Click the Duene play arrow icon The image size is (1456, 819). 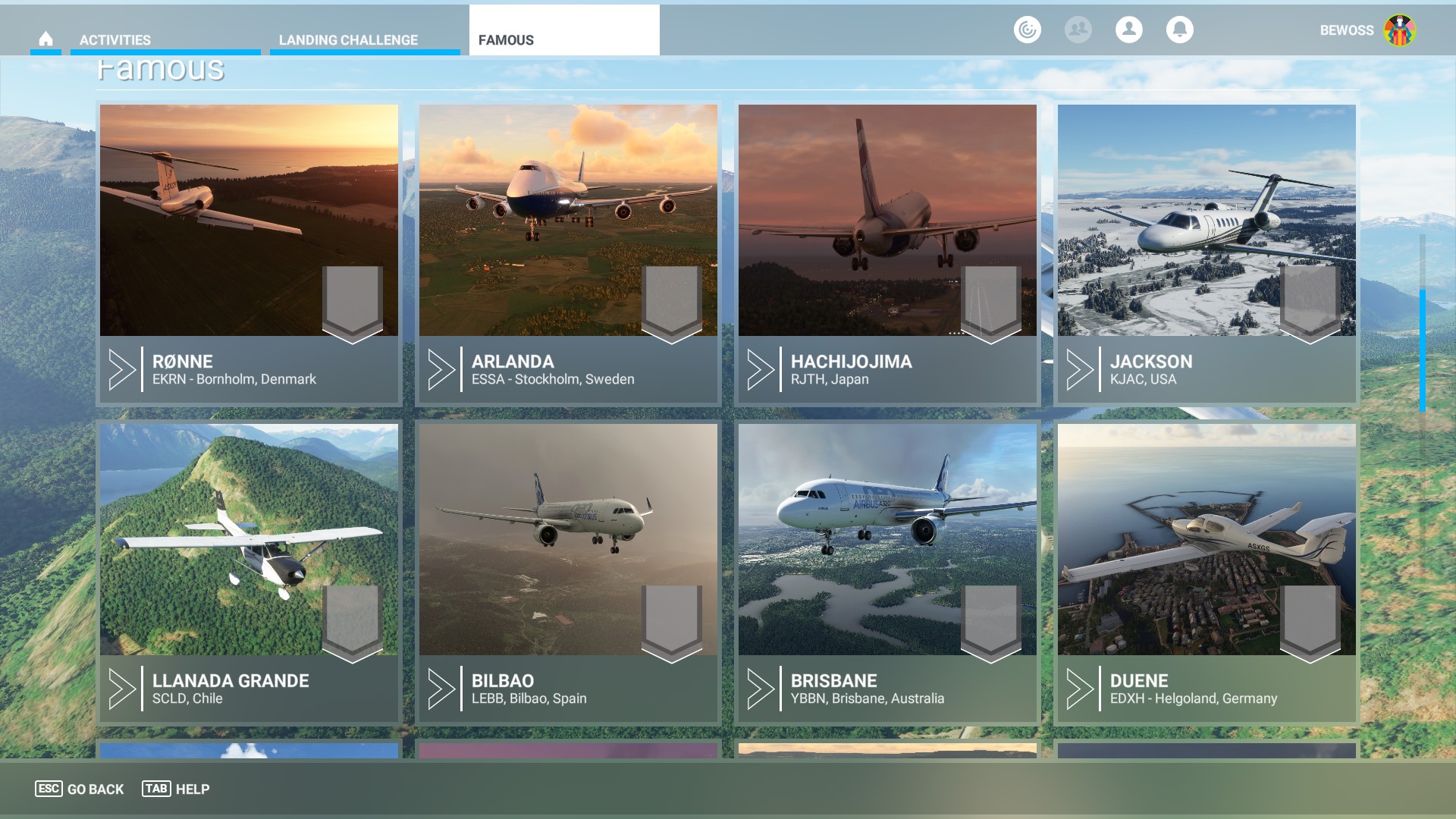point(1080,689)
